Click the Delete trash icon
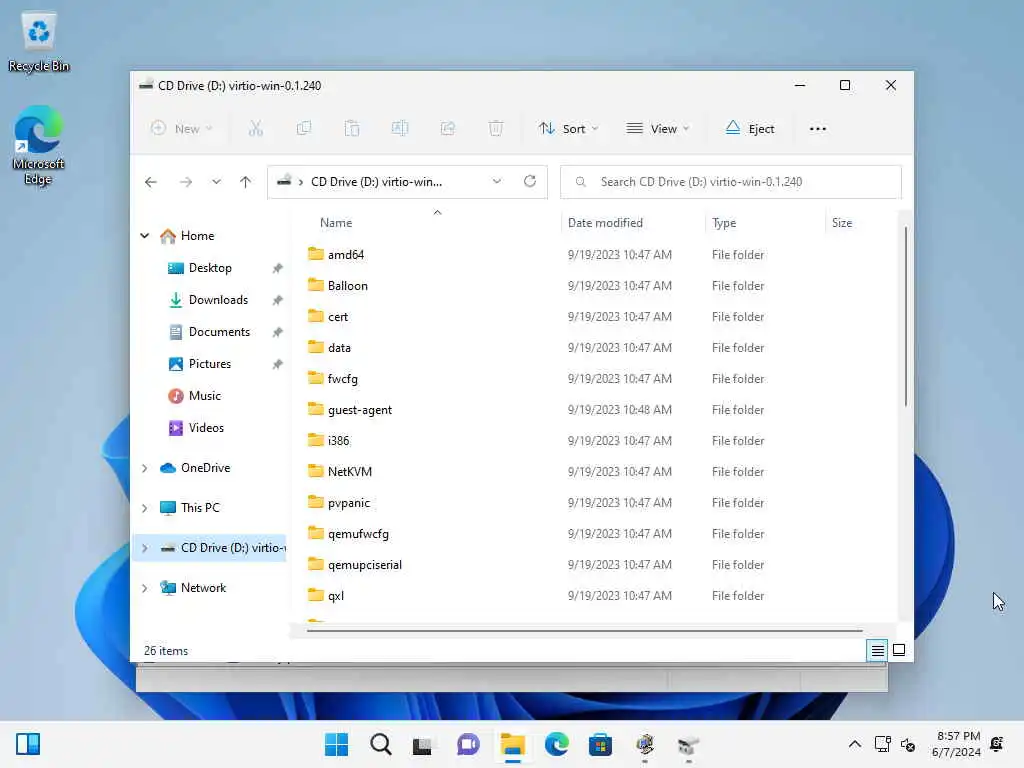Image resolution: width=1024 pixels, height=768 pixels. coord(496,129)
